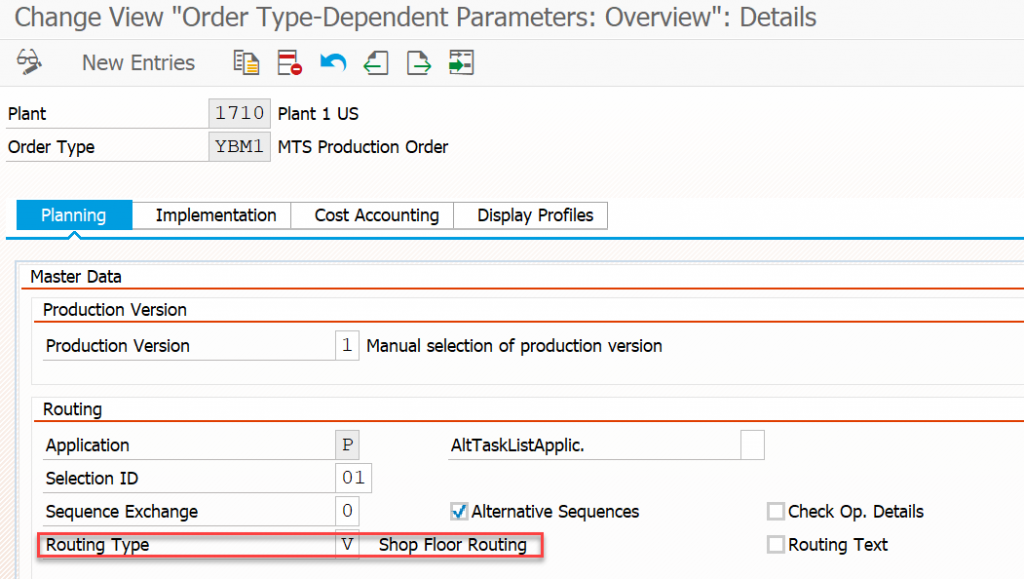This screenshot has height=579, width=1024.
Task: Click the Sequence Exchange field
Action: click(x=347, y=511)
